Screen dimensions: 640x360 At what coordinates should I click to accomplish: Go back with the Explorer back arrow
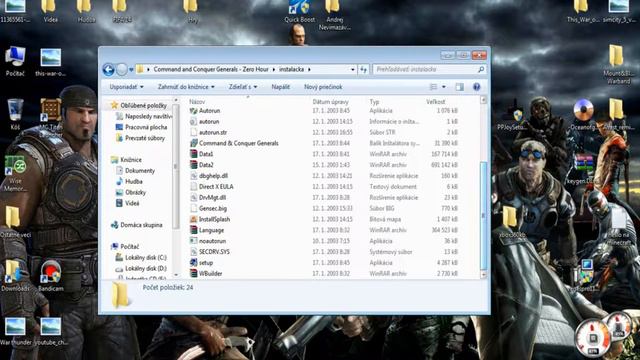(109, 69)
